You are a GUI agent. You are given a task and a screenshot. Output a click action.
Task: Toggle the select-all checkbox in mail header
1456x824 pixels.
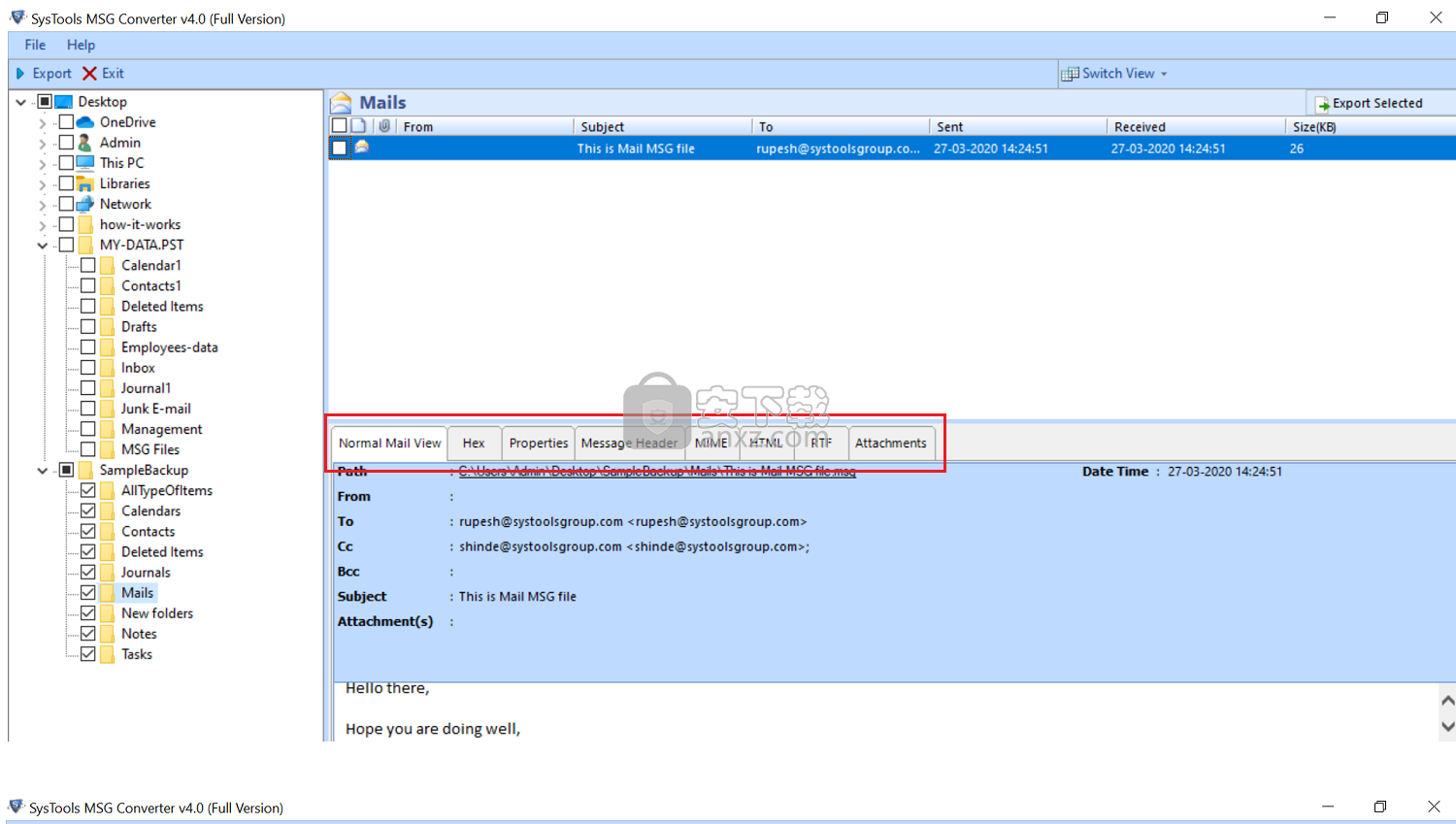339,126
